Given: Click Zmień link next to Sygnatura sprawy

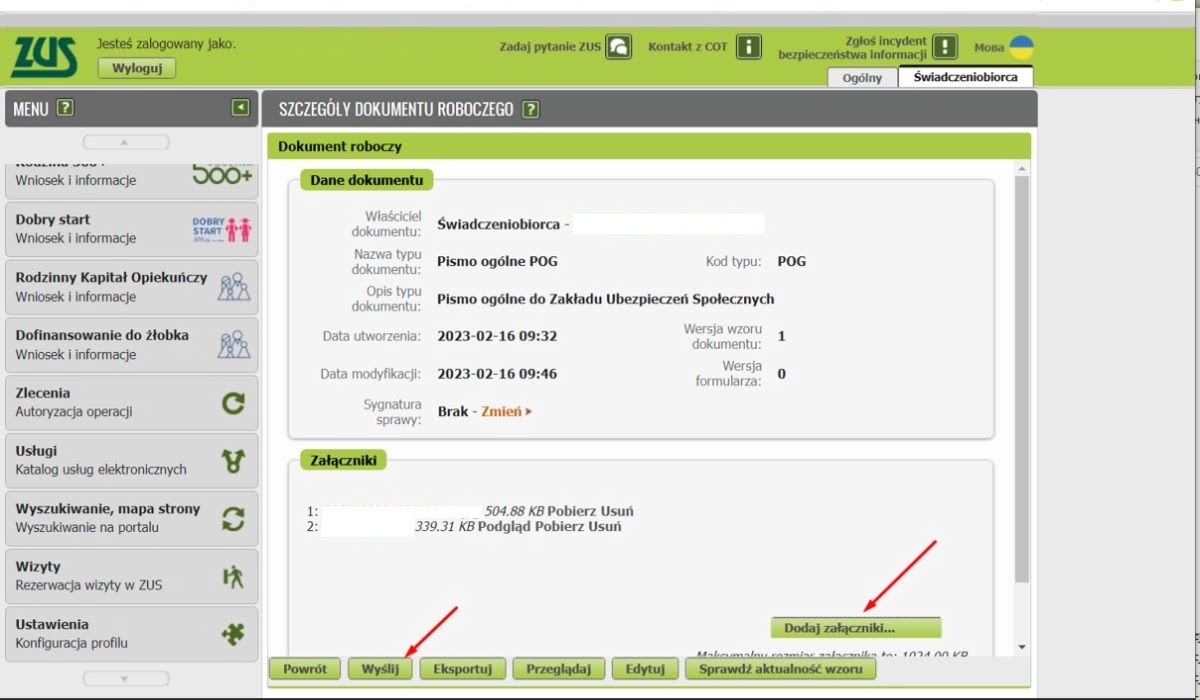Looking at the screenshot, I should tap(506, 411).
